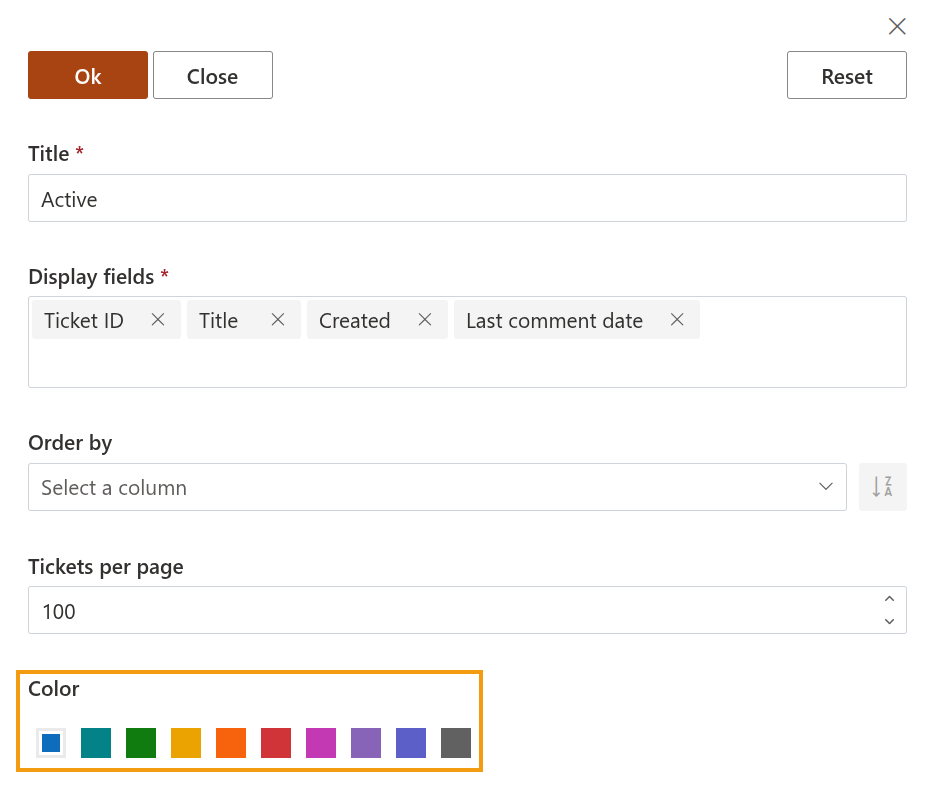Viewport: 936px width, 795px height.
Task: Remove the Last comment date tag
Action: pos(676,320)
